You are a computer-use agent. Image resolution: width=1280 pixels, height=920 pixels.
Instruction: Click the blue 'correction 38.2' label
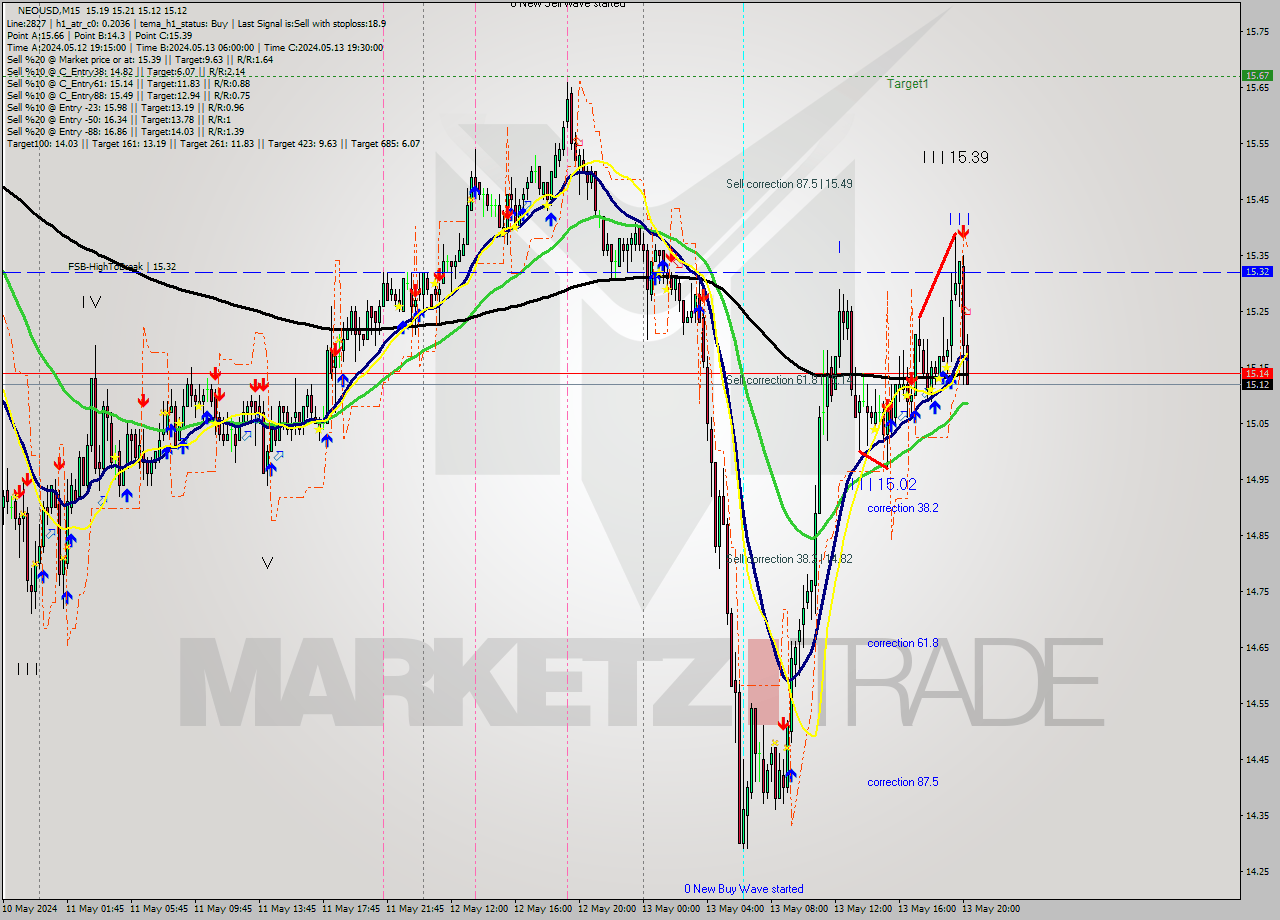pos(903,508)
